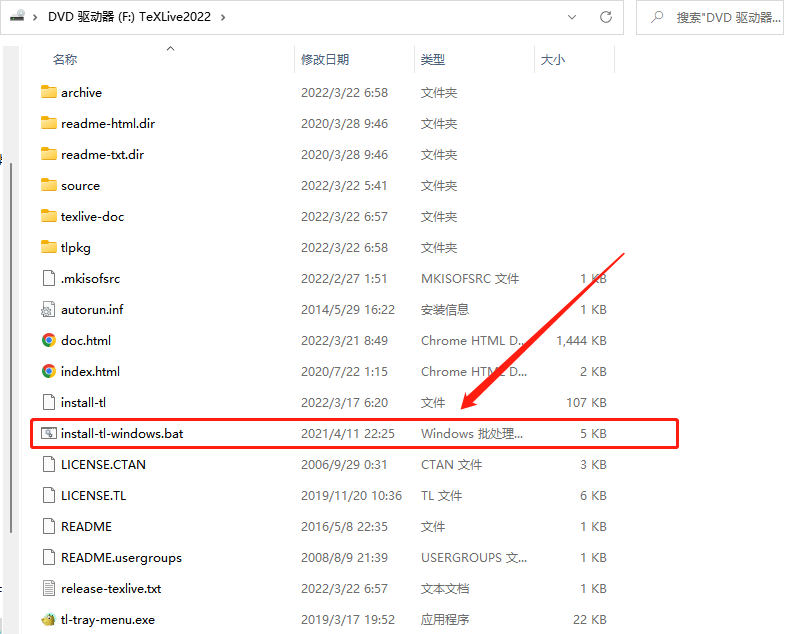This screenshot has width=785, height=634.
Task: Click the MKISOFSRC 文件 type cell
Action: point(470,279)
